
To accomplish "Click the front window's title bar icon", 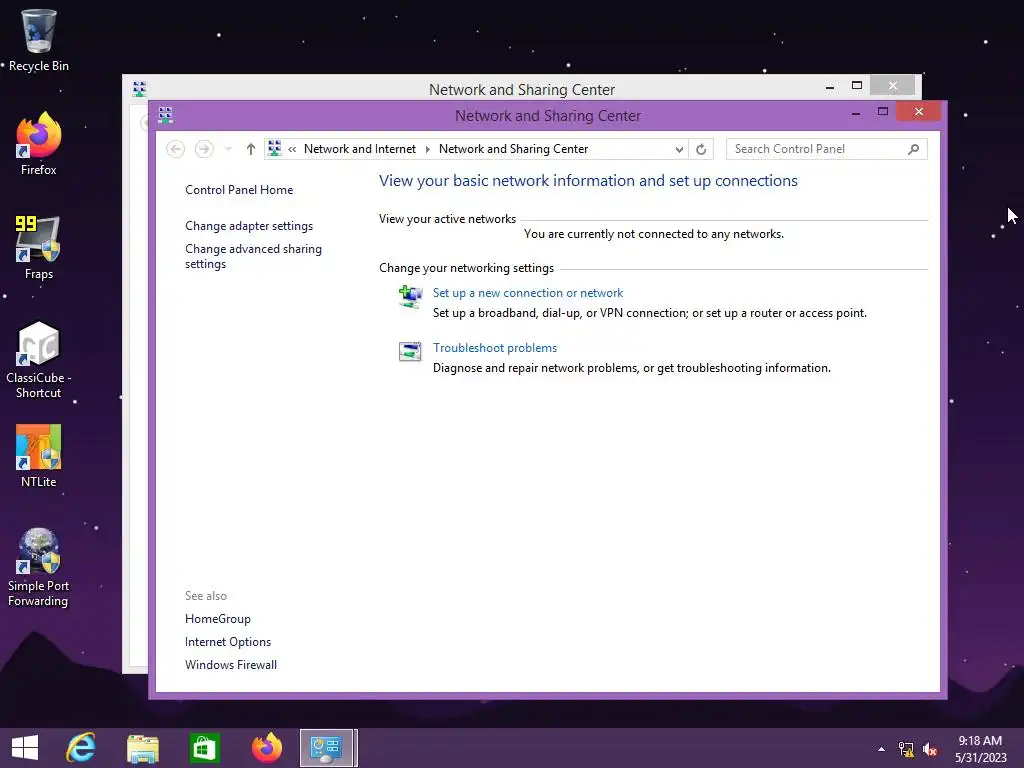I will point(165,116).
